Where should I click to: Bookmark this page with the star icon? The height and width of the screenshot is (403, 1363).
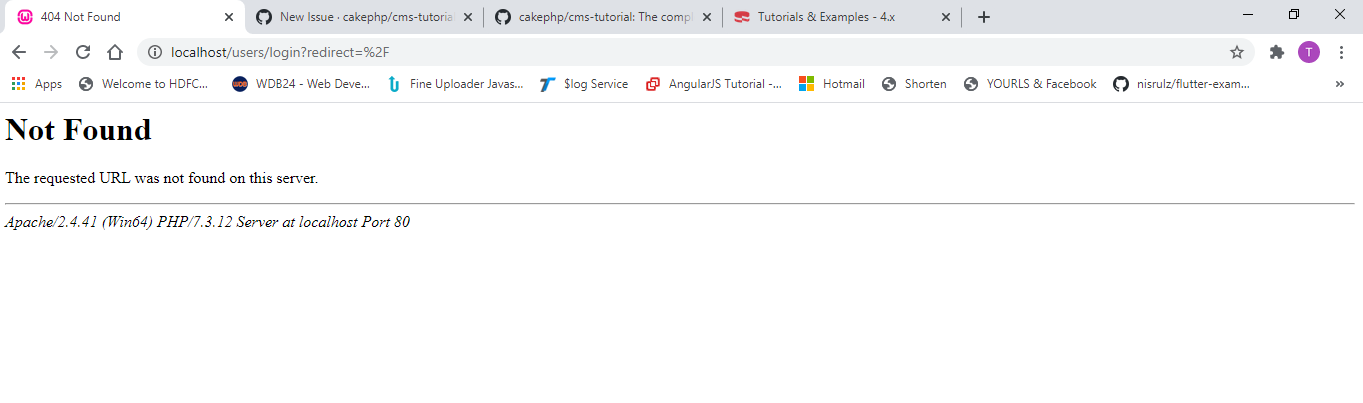click(1237, 52)
